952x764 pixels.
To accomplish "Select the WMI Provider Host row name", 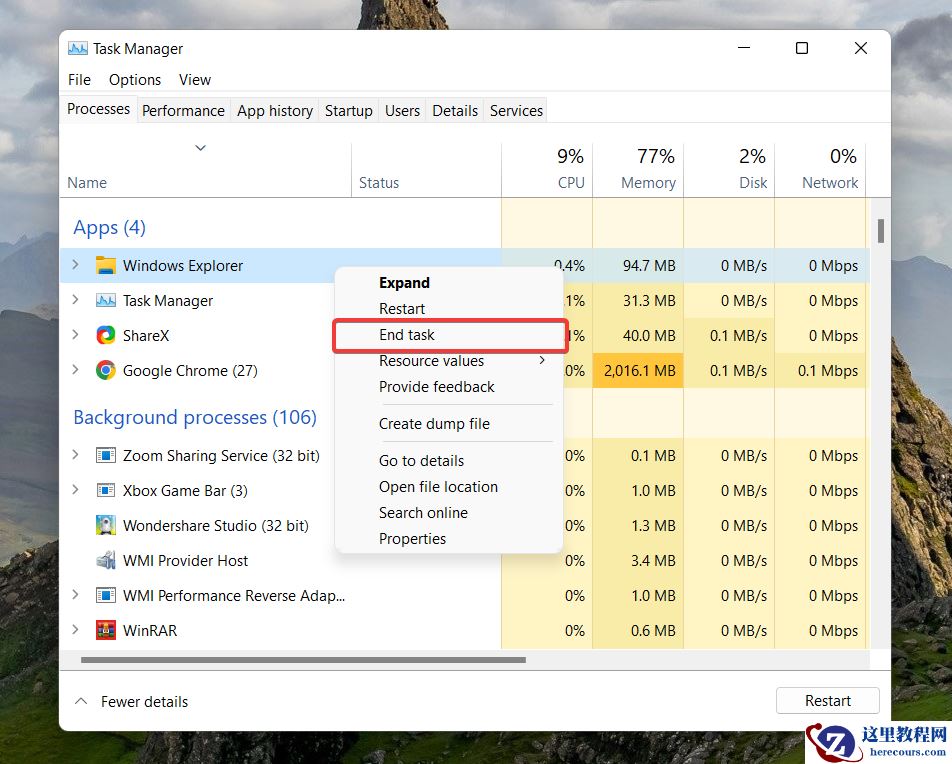I will (x=185, y=561).
